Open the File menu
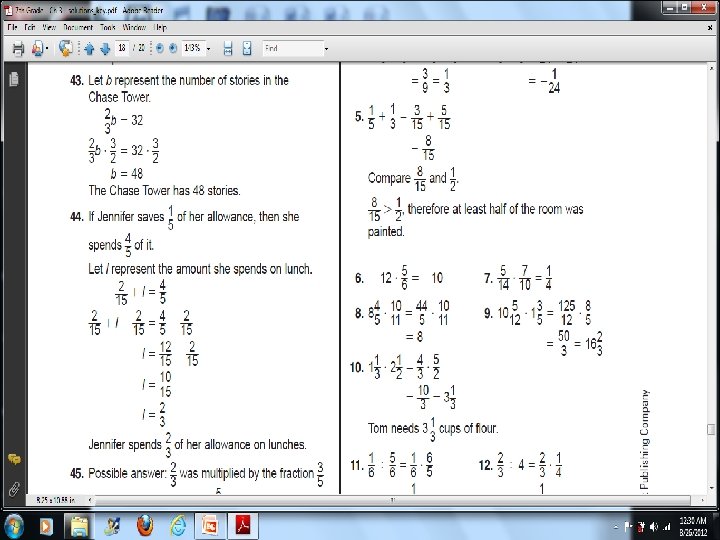This screenshot has width=720, height=540. (12, 28)
